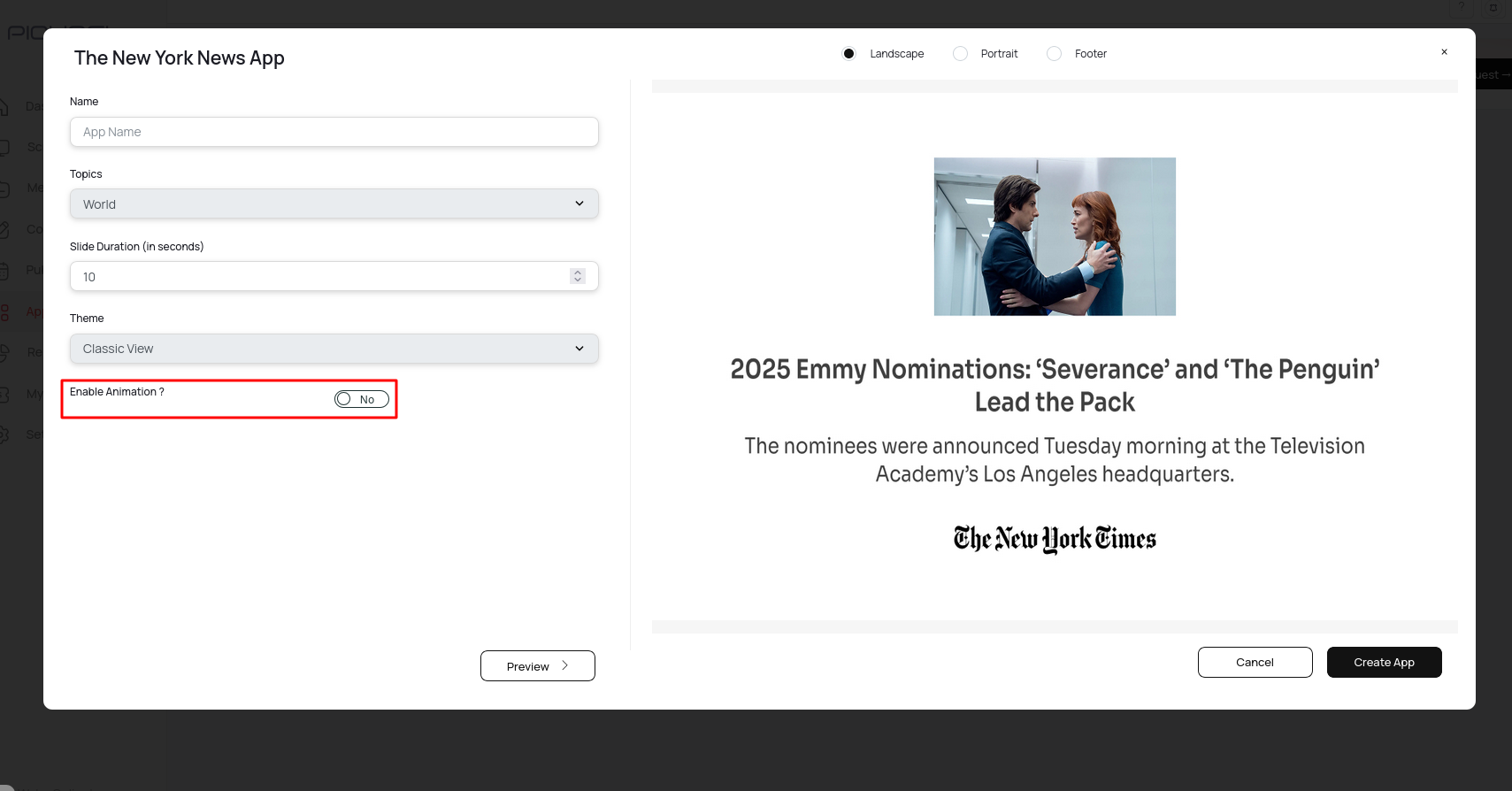Select the Portrait radio button
1512x791 pixels.
(960, 54)
